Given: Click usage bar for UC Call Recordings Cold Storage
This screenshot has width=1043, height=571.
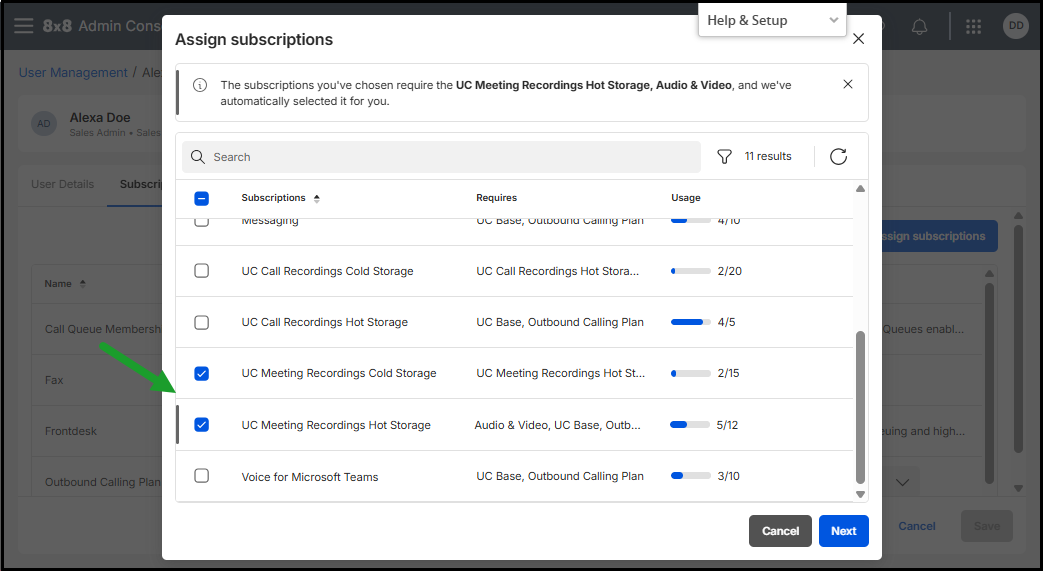Looking at the screenshot, I should tap(690, 271).
